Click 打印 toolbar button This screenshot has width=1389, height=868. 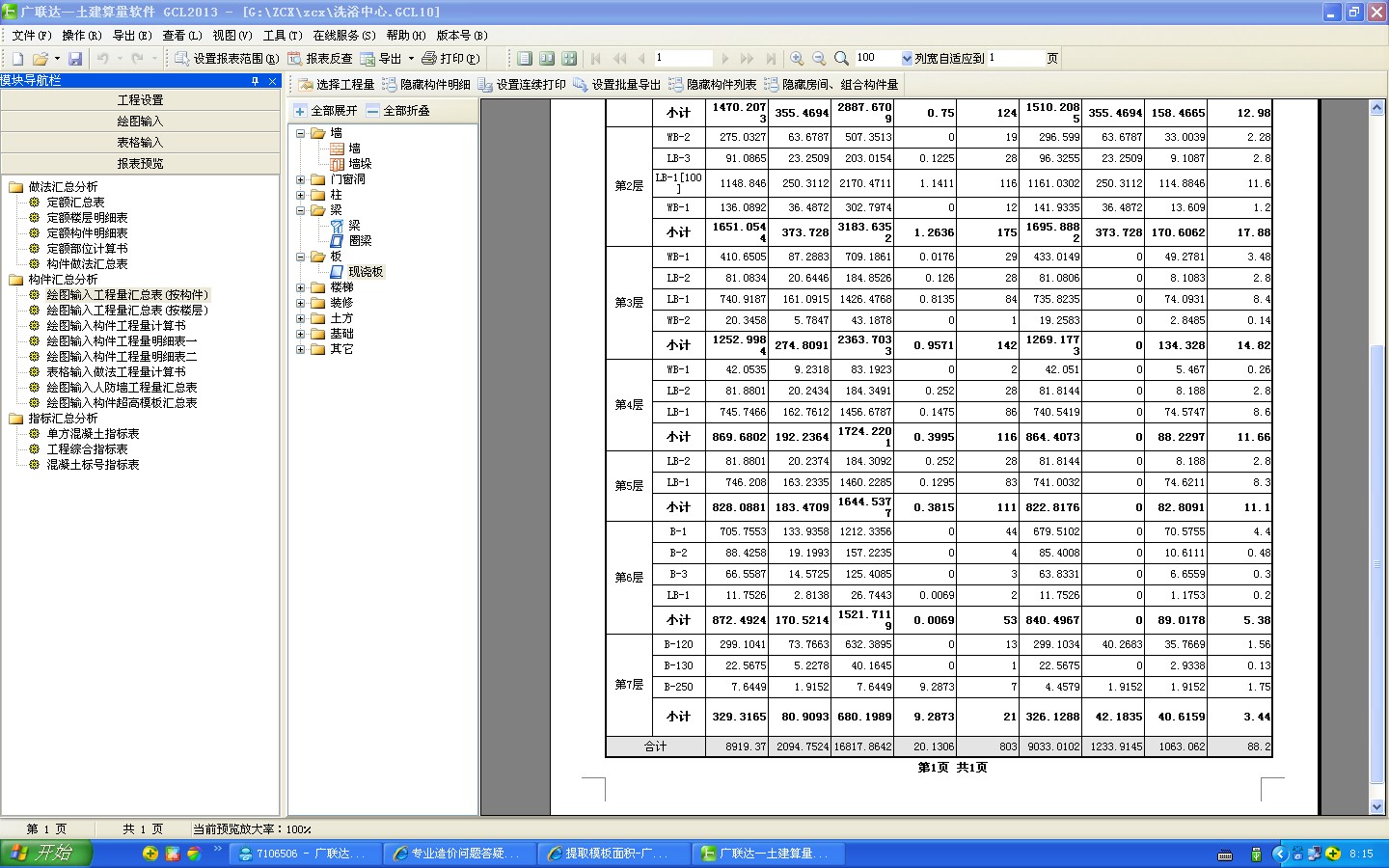click(450, 59)
